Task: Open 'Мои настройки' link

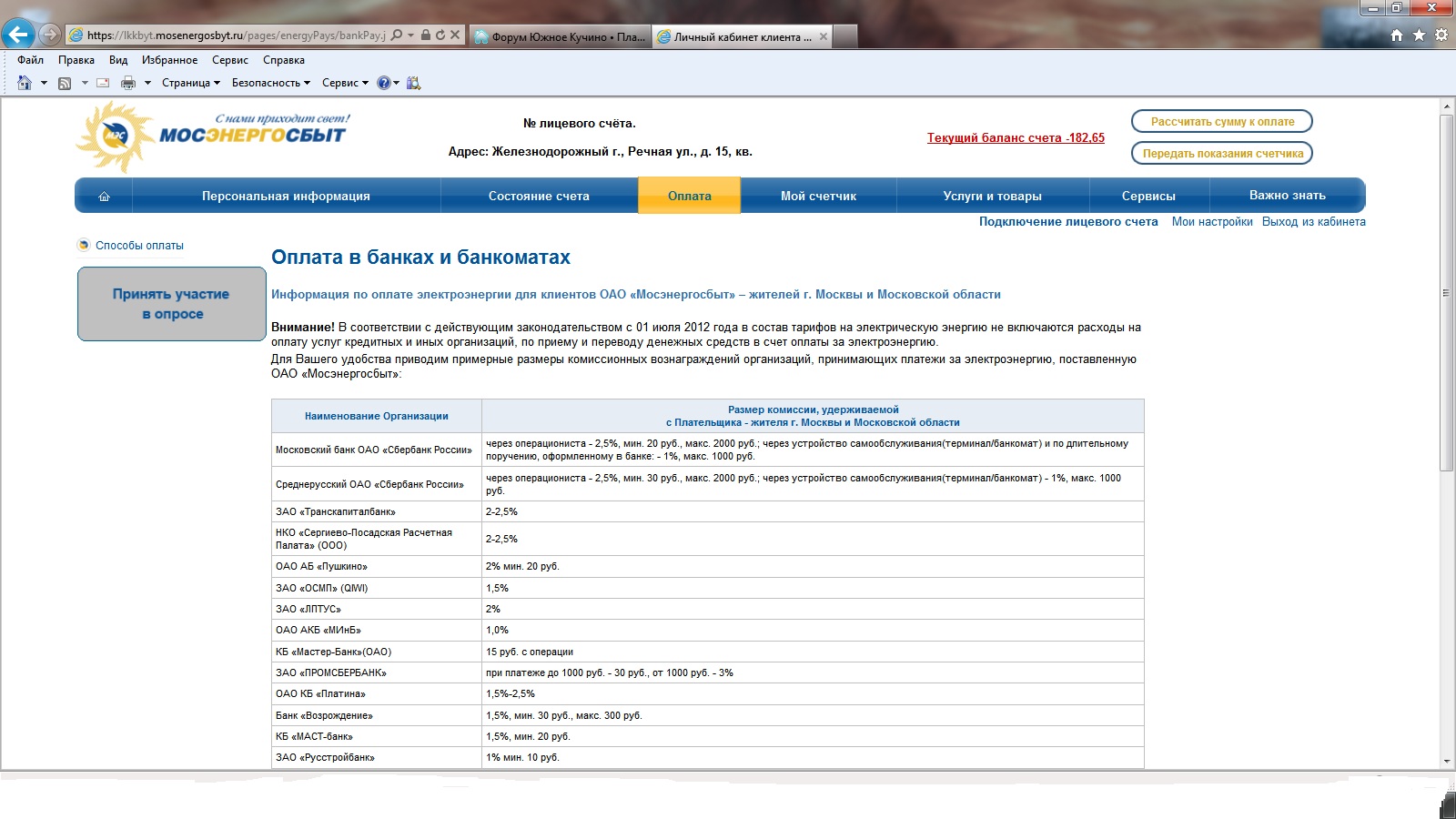Action: coord(1212,221)
